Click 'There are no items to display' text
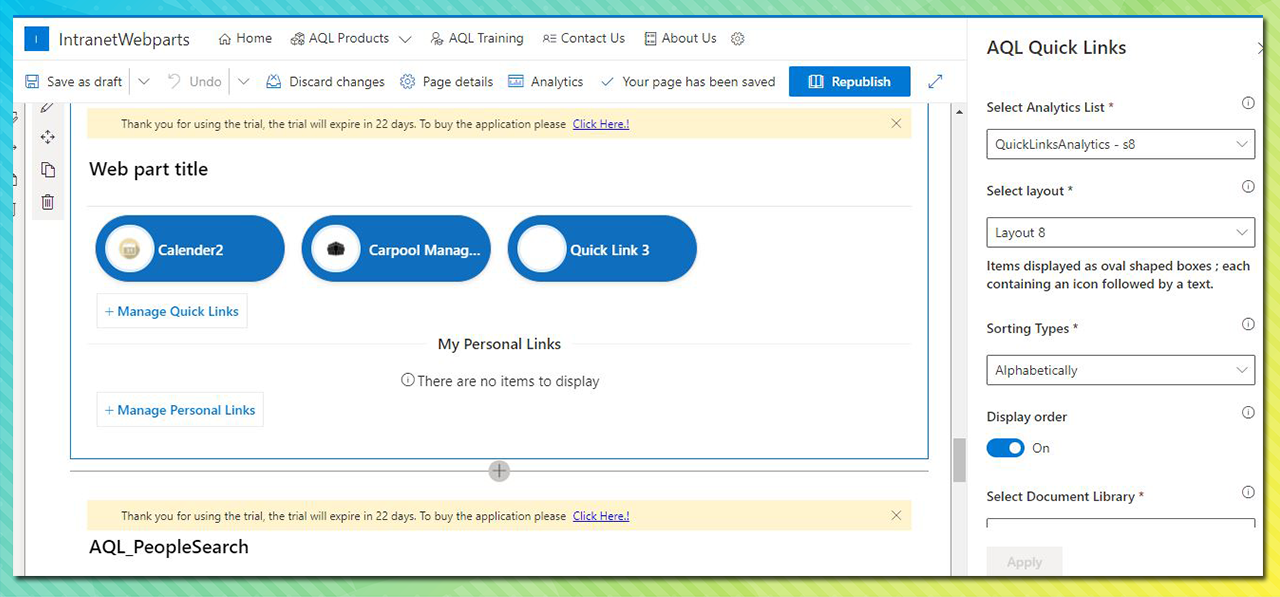1280x597 pixels. point(508,381)
